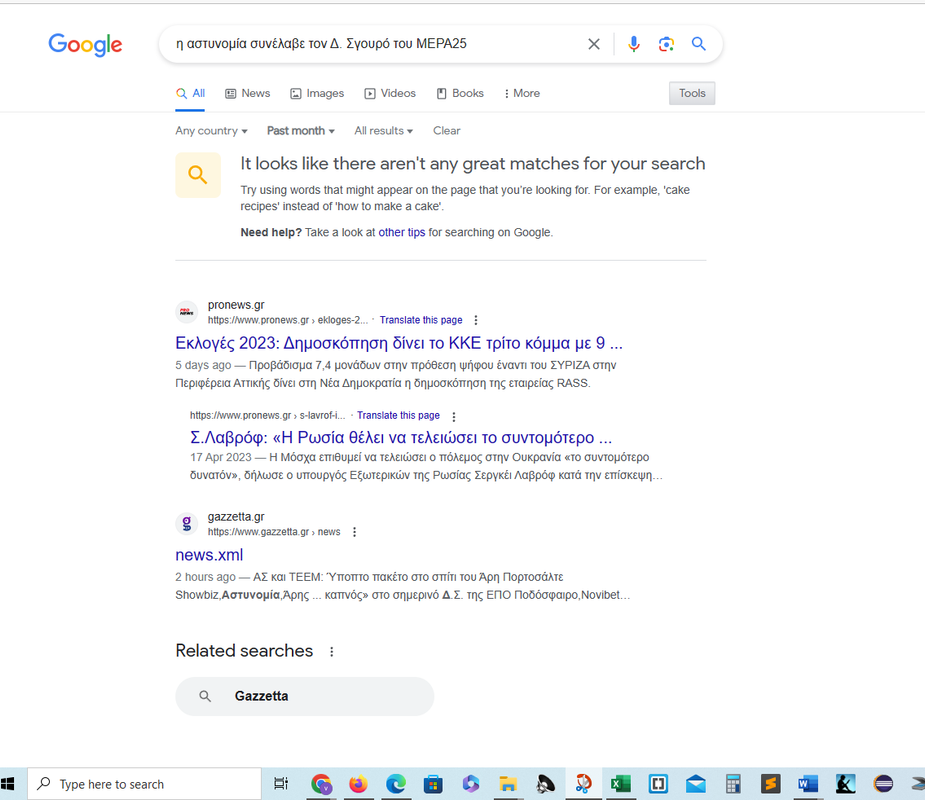Select the Gazzetta related search chip
925x800 pixels.
click(304, 696)
